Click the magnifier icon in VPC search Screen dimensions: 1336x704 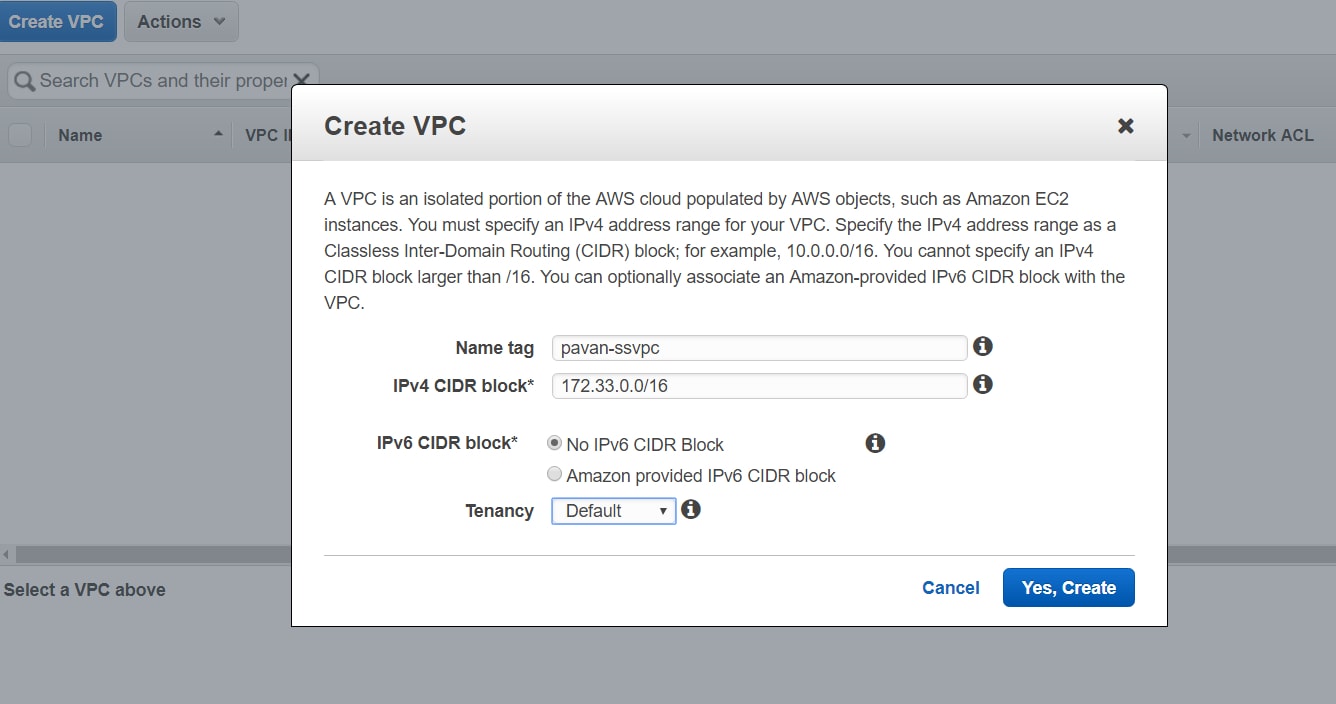click(x=24, y=81)
